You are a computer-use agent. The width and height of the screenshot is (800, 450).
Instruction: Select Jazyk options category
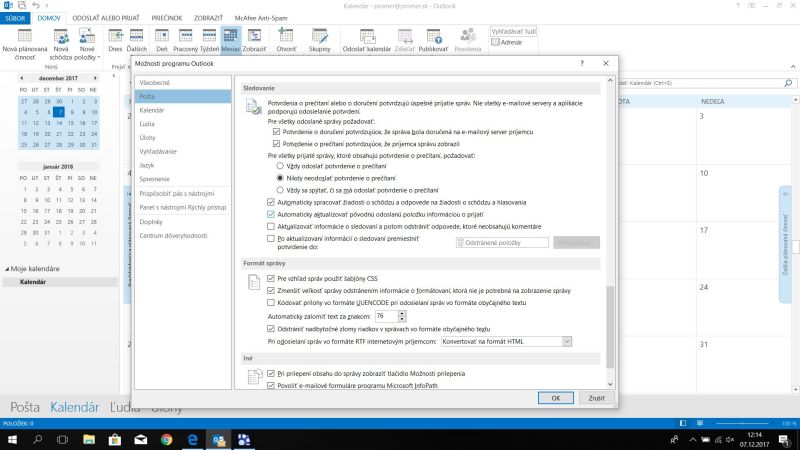click(183, 165)
